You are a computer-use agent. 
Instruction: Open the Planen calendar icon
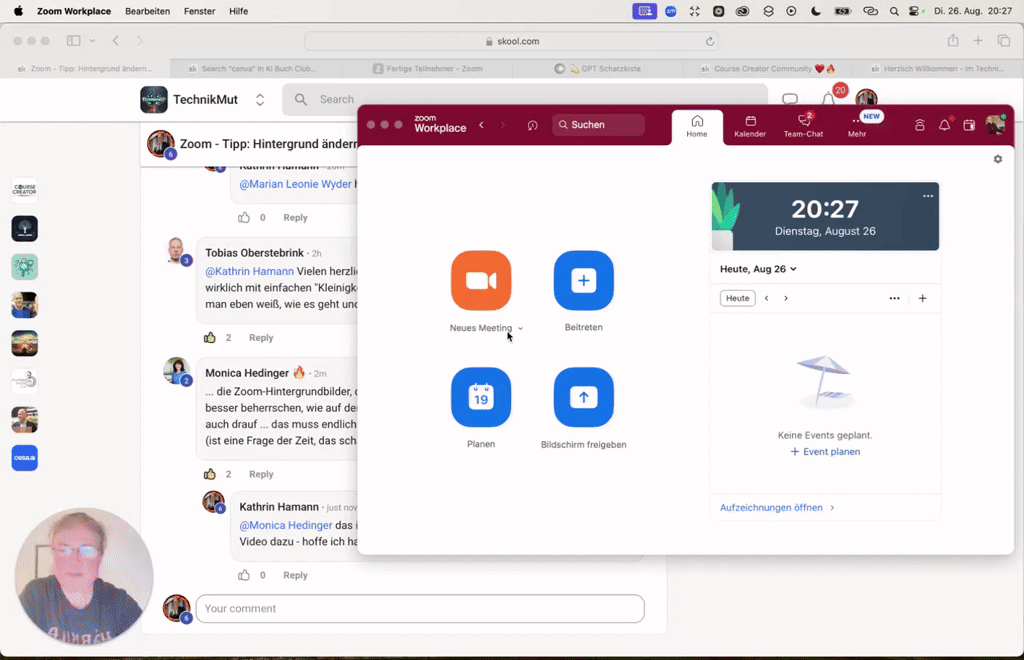tap(481, 397)
